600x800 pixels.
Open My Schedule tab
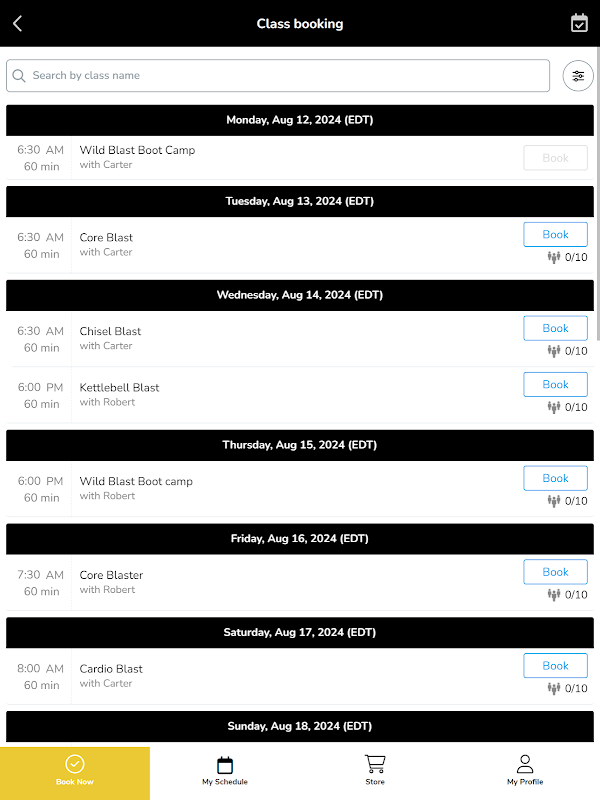[225, 770]
